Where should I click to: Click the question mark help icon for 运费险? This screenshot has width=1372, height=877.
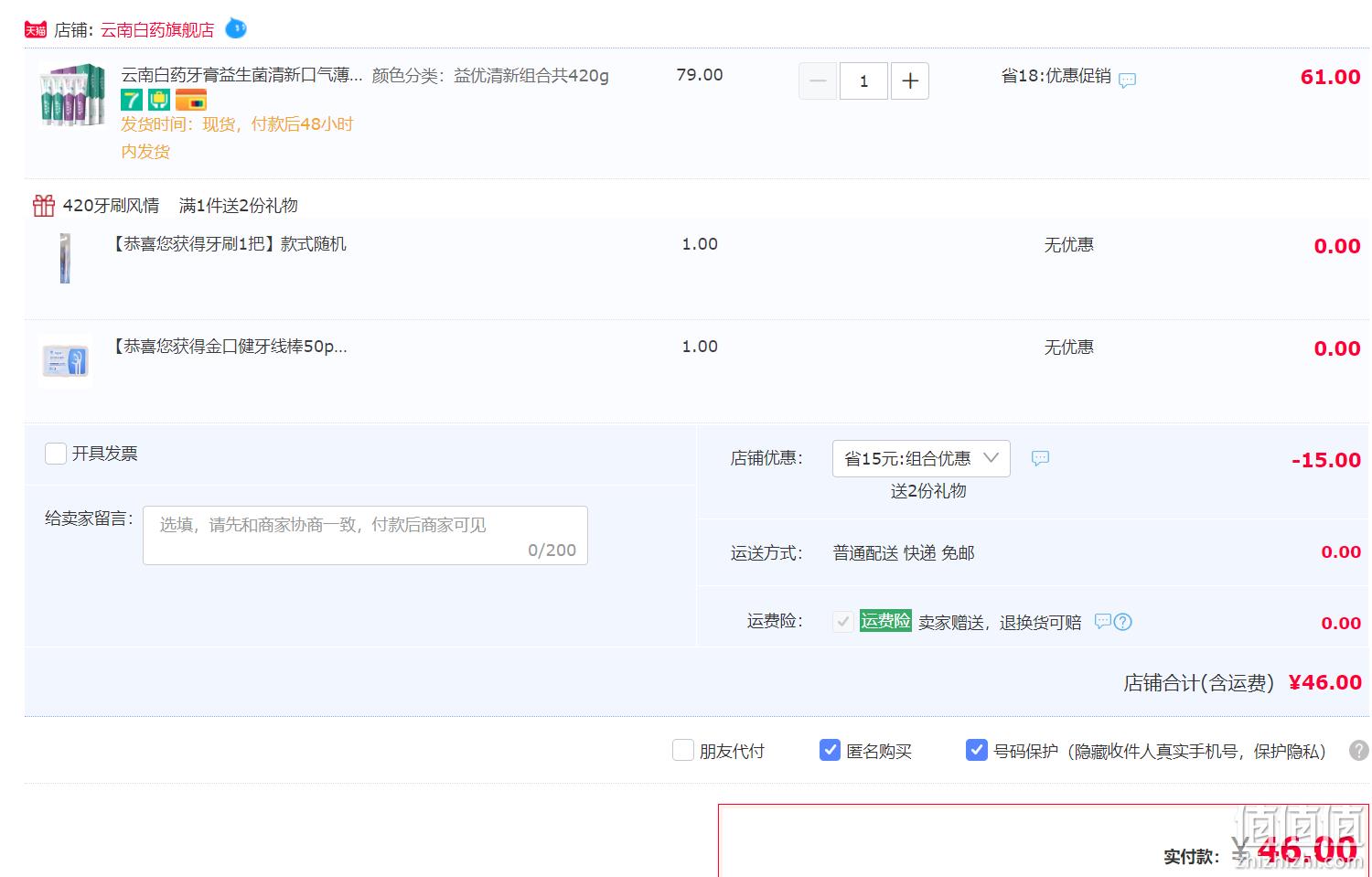tap(1123, 622)
